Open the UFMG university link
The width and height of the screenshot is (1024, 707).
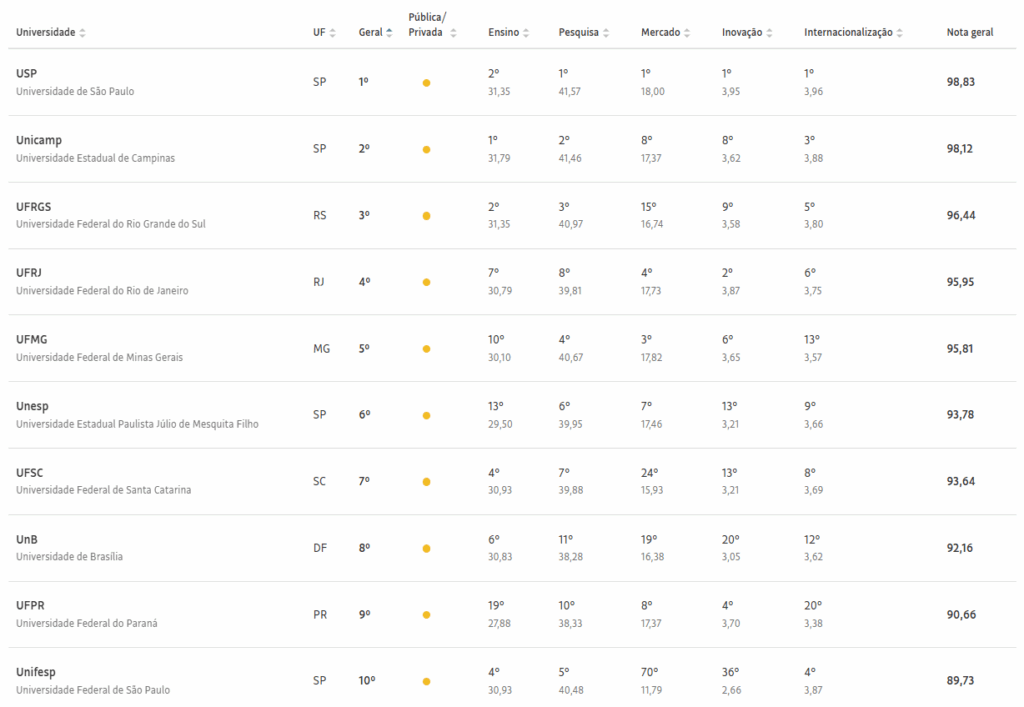pyautogui.click(x=31, y=339)
